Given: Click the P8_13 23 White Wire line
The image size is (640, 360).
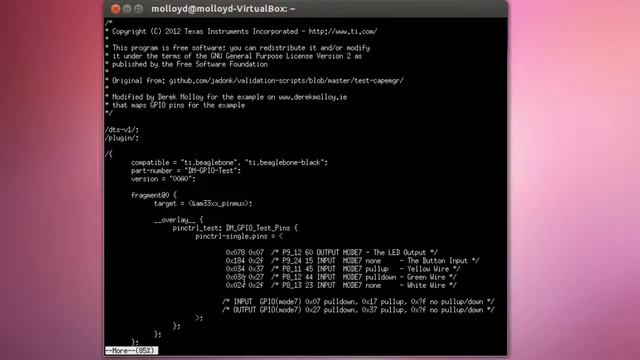Looking at the screenshot, I should [341, 285].
